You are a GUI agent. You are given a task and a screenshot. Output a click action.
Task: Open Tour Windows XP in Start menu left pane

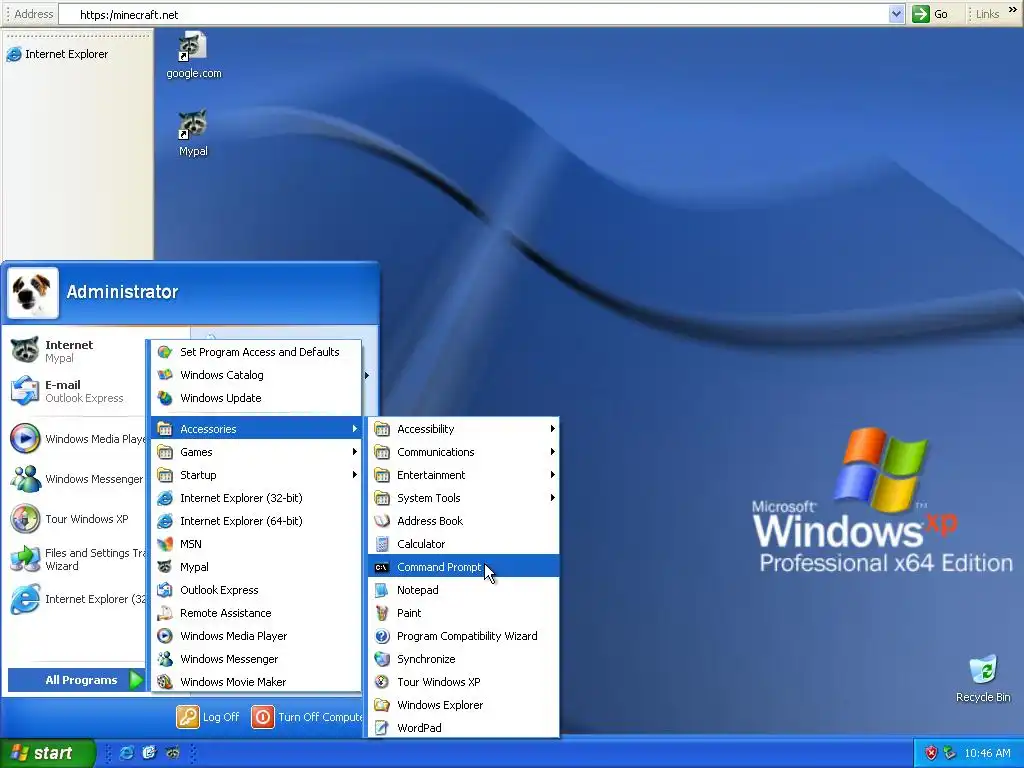(75, 519)
